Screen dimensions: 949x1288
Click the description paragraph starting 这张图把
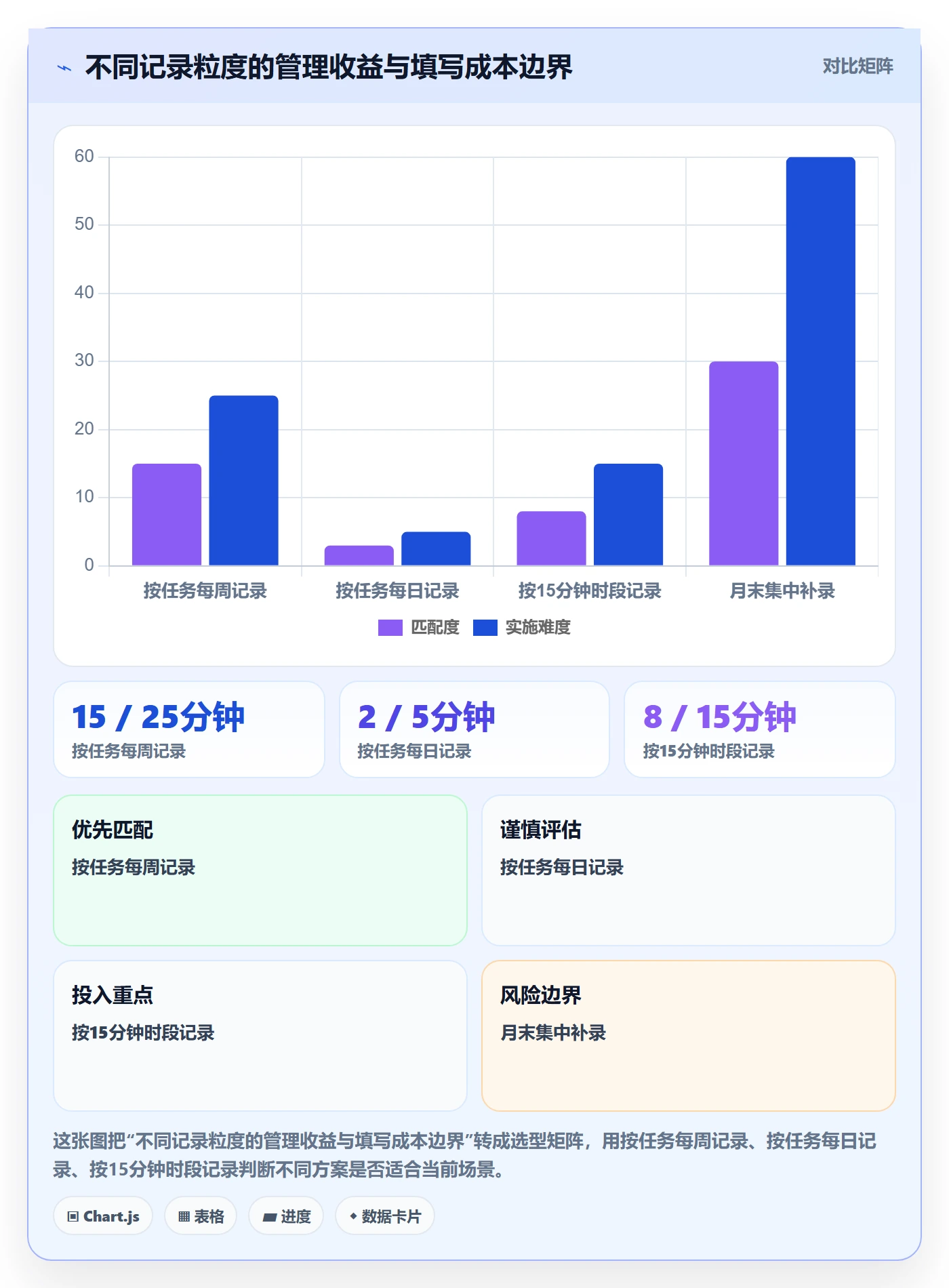[x=464, y=1155]
